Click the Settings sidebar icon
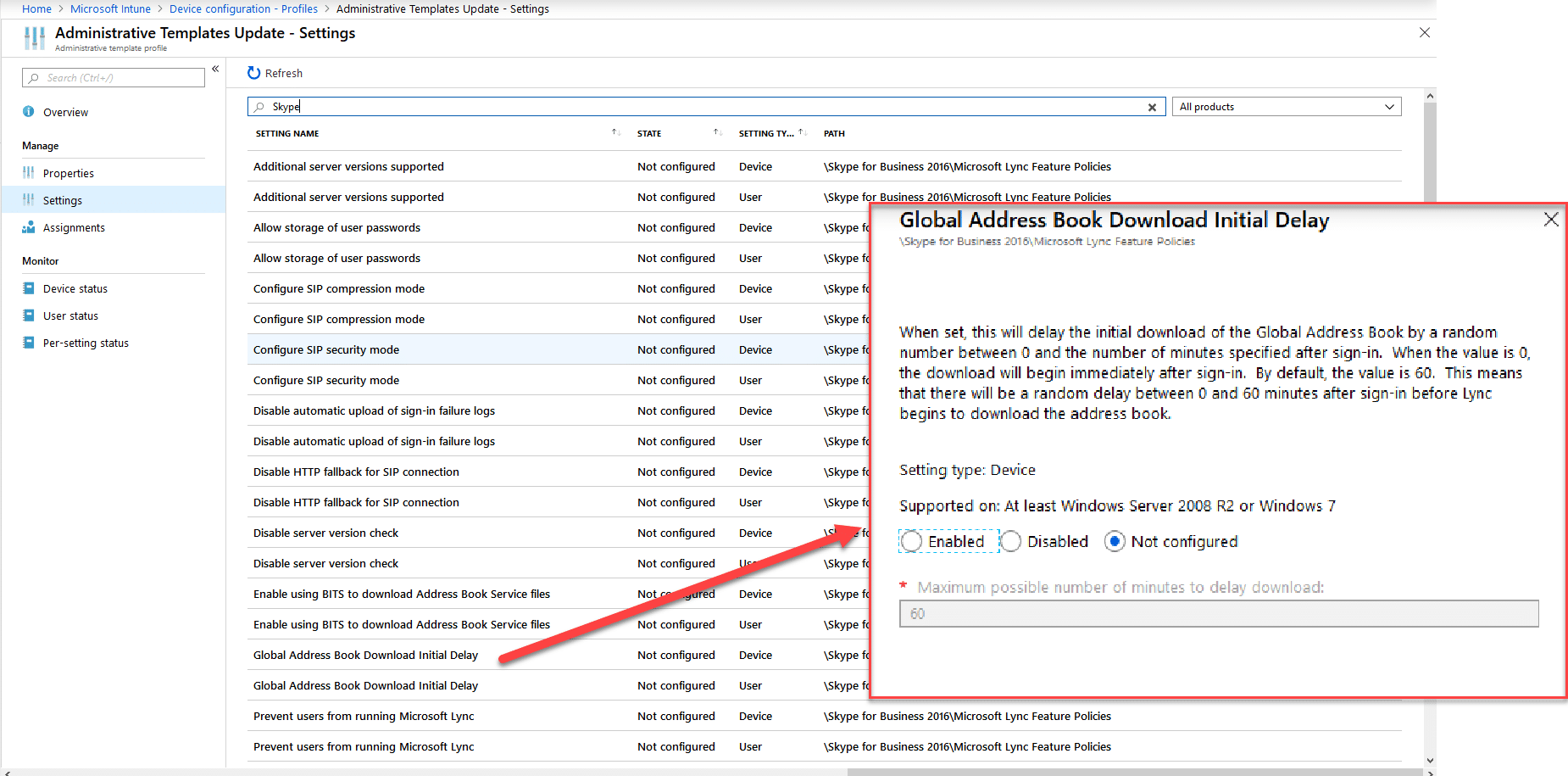Screen dimensions: 1568x776 [29, 199]
